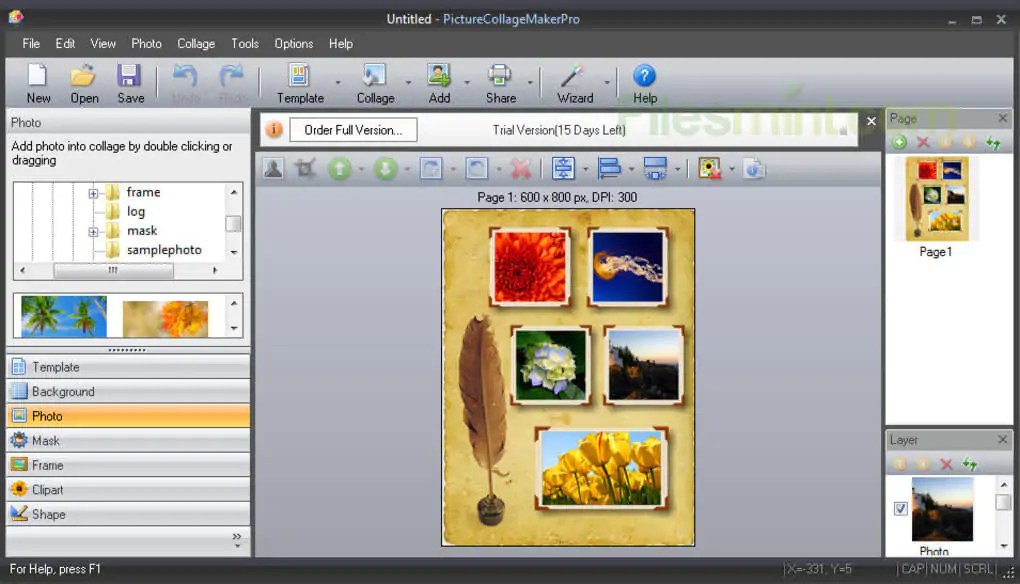The height and width of the screenshot is (584, 1020).
Task: Open the Wizard tool
Action: pos(574,82)
